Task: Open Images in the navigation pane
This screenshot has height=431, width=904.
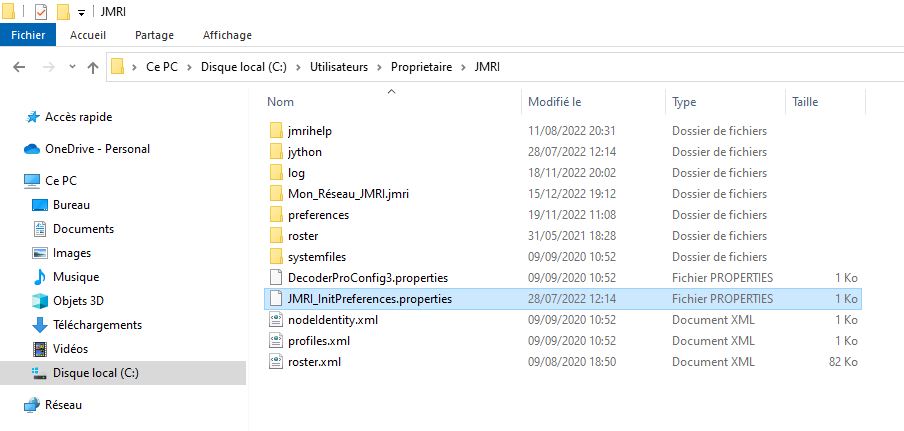Action: tap(72, 253)
